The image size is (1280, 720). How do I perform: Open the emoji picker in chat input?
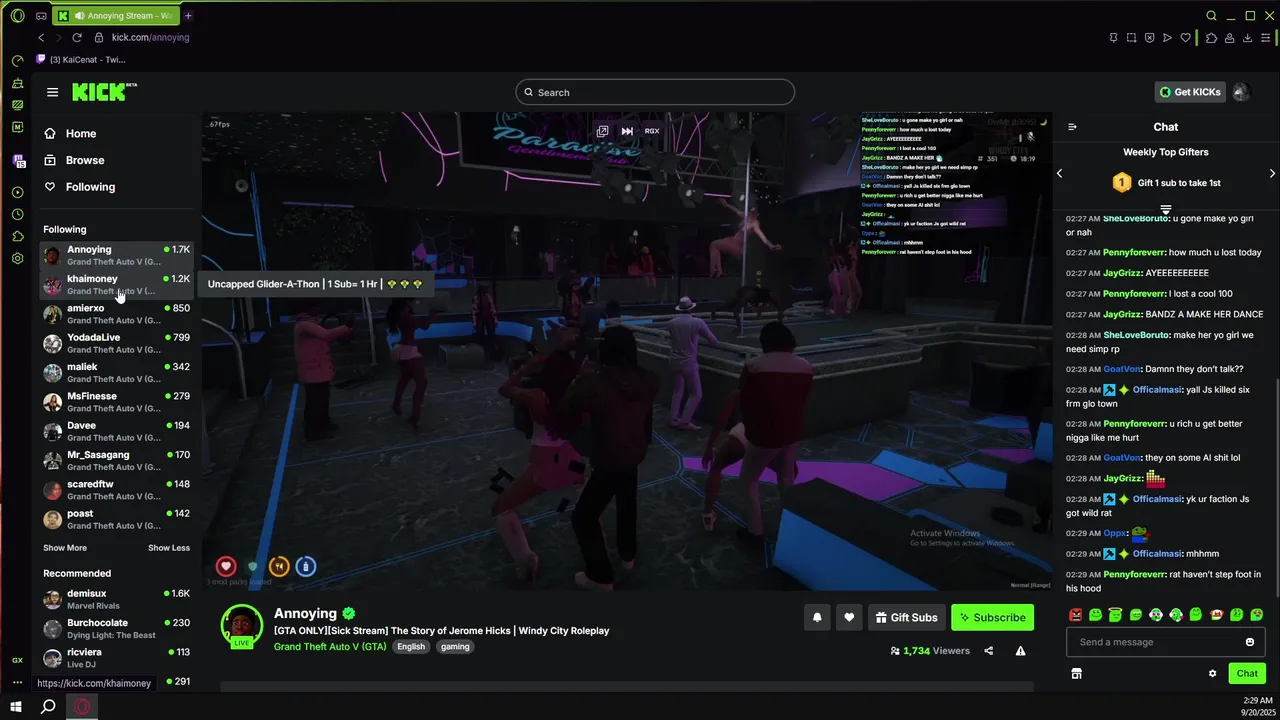tap(1250, 642)
